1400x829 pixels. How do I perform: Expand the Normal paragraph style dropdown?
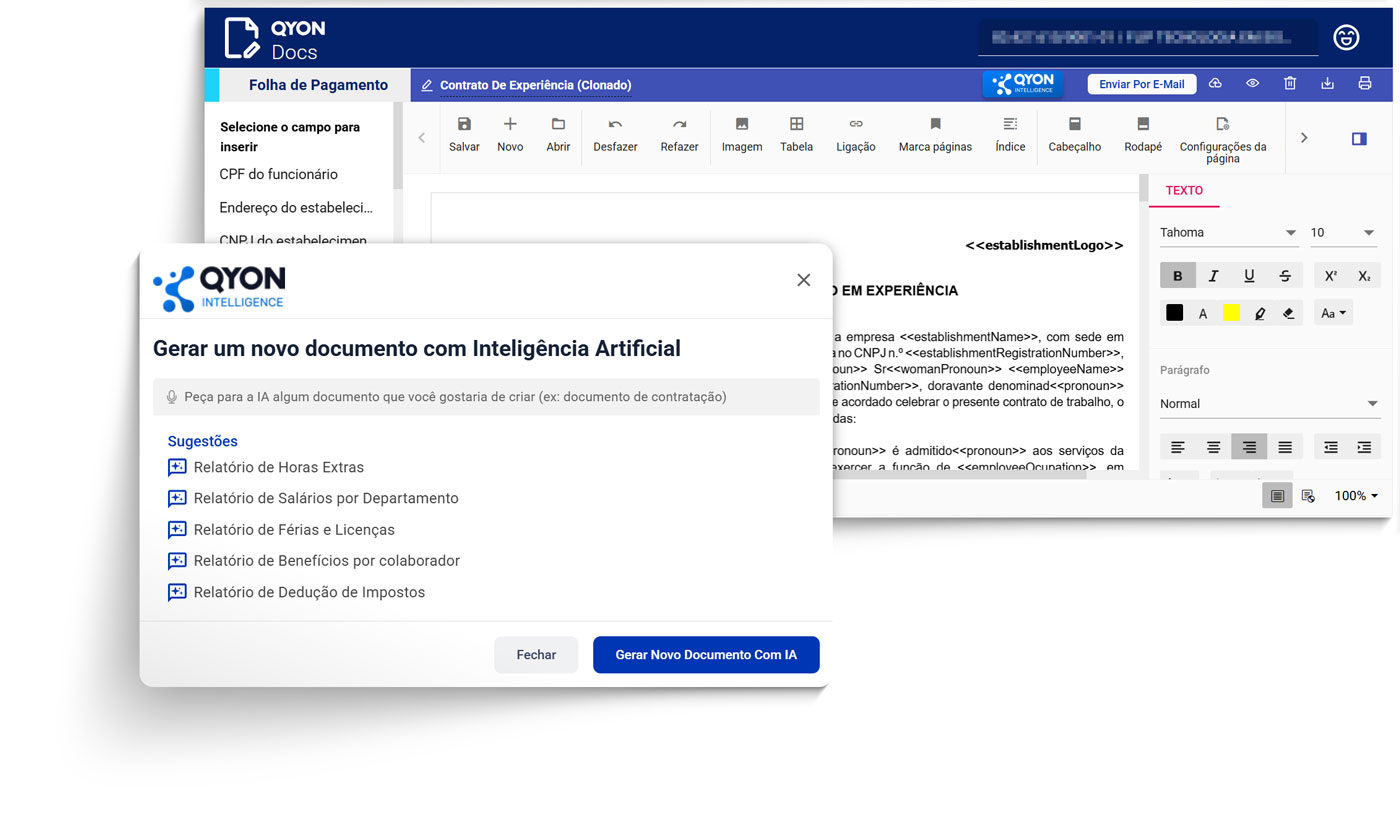pos(1269,404)
